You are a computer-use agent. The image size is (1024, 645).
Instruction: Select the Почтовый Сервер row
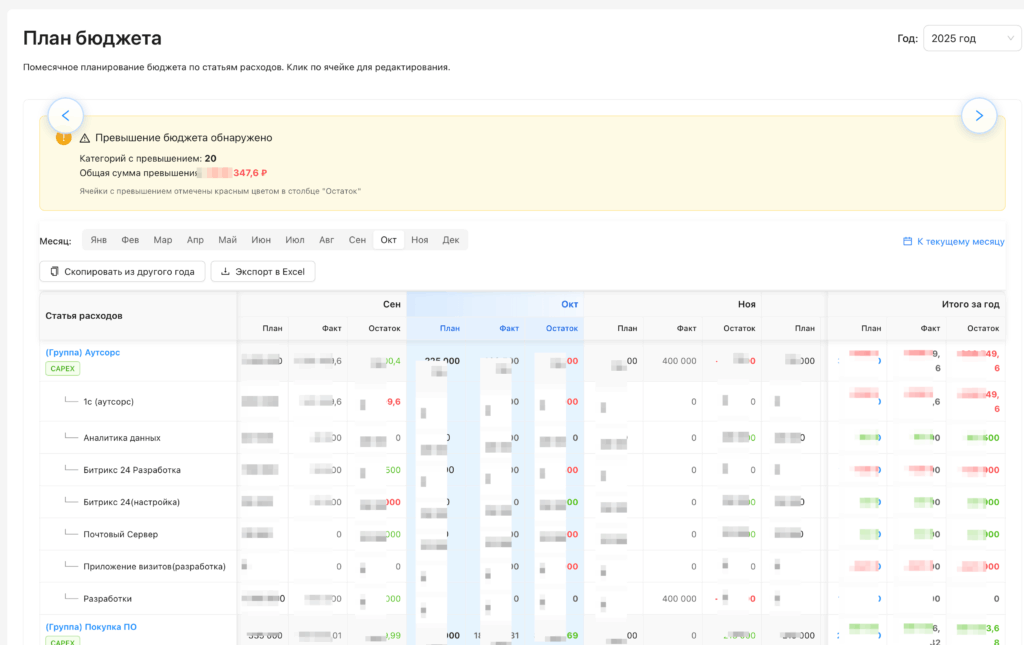click(120, 534)
